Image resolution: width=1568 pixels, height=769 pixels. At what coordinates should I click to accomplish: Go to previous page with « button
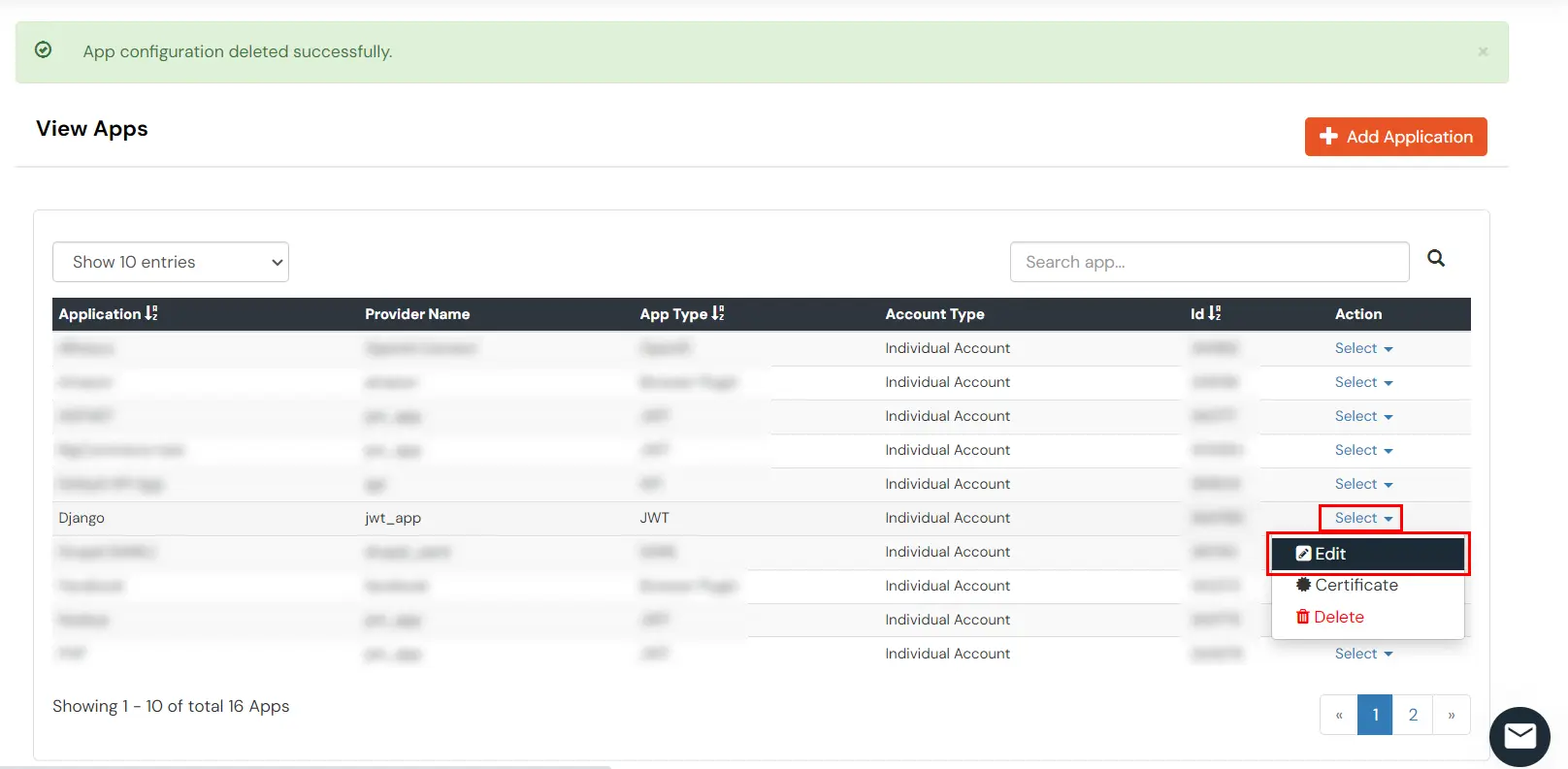pos(1339,715)
